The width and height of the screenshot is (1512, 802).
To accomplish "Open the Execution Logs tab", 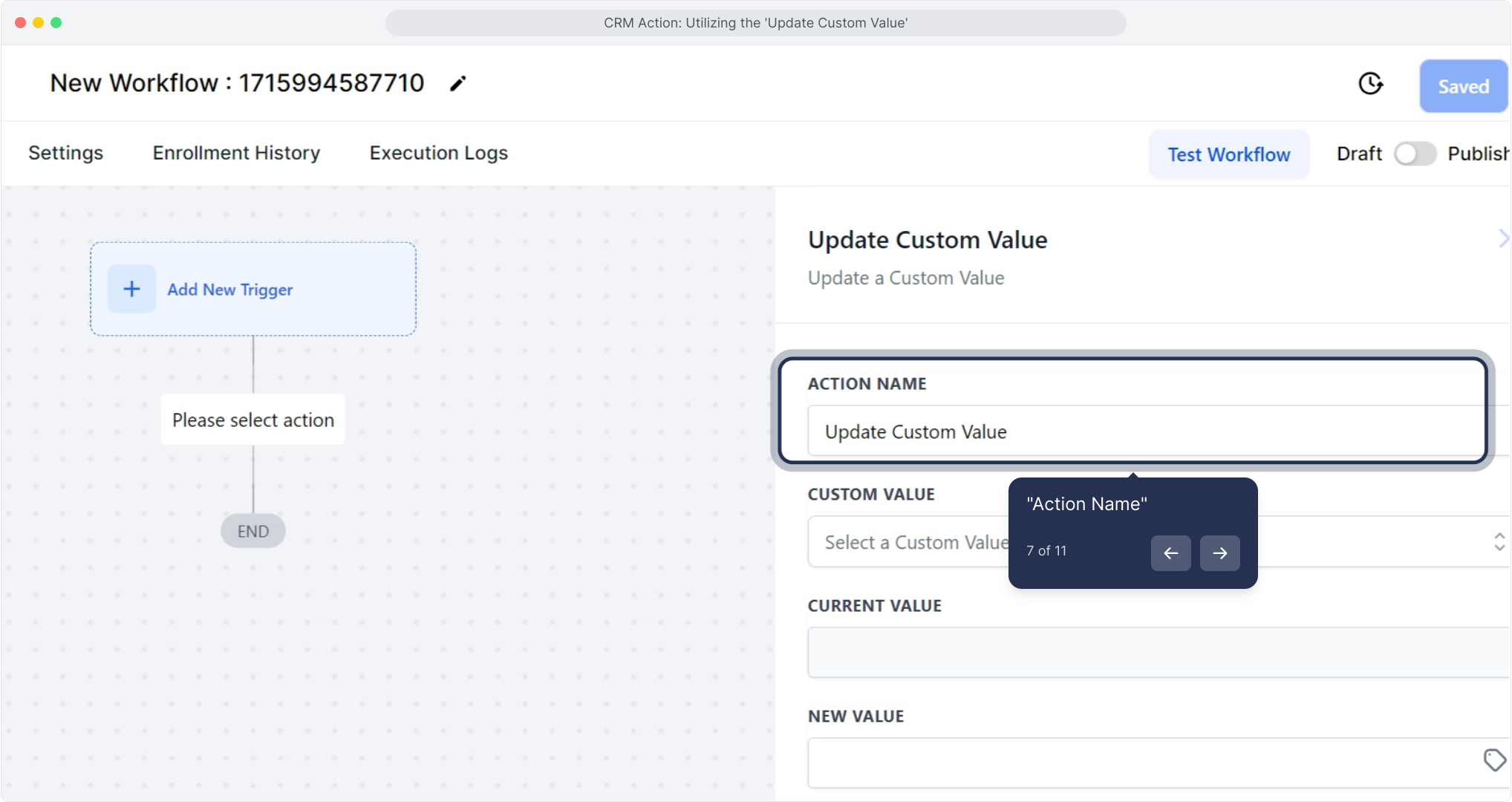I will [438, 153].
